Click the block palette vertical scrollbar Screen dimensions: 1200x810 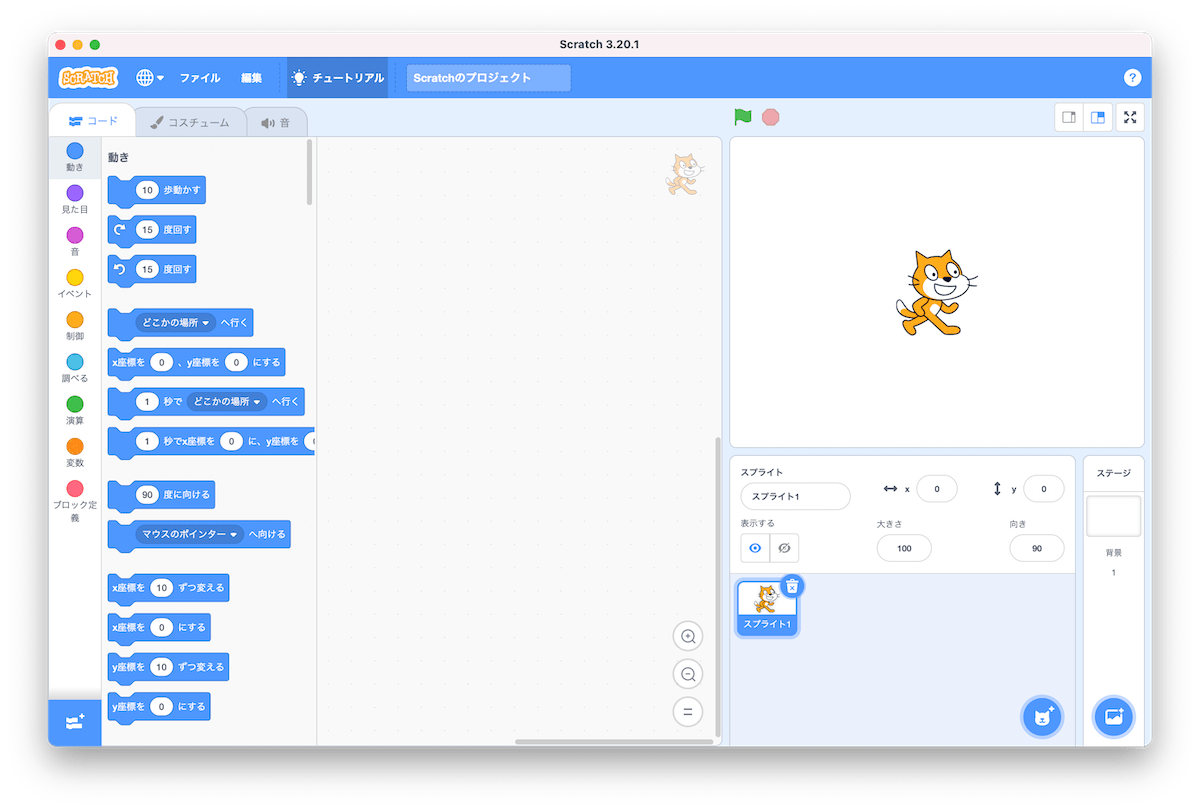click(x=310, y=172)
